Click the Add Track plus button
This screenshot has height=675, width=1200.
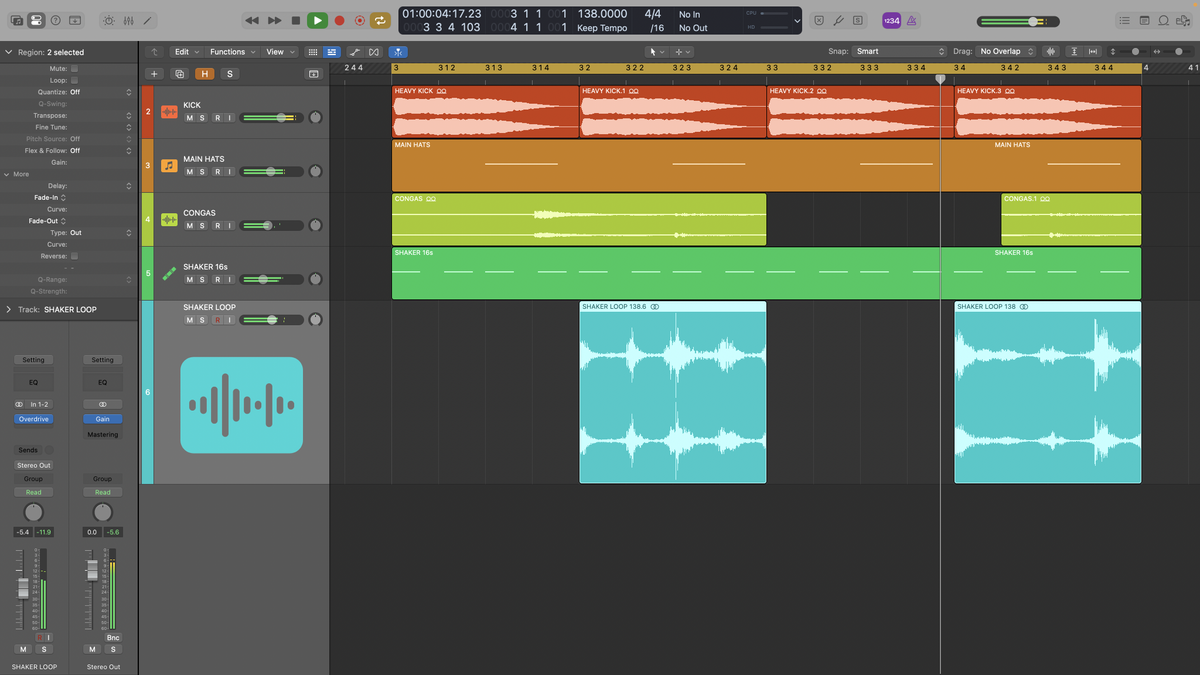[x=154, y=74]
